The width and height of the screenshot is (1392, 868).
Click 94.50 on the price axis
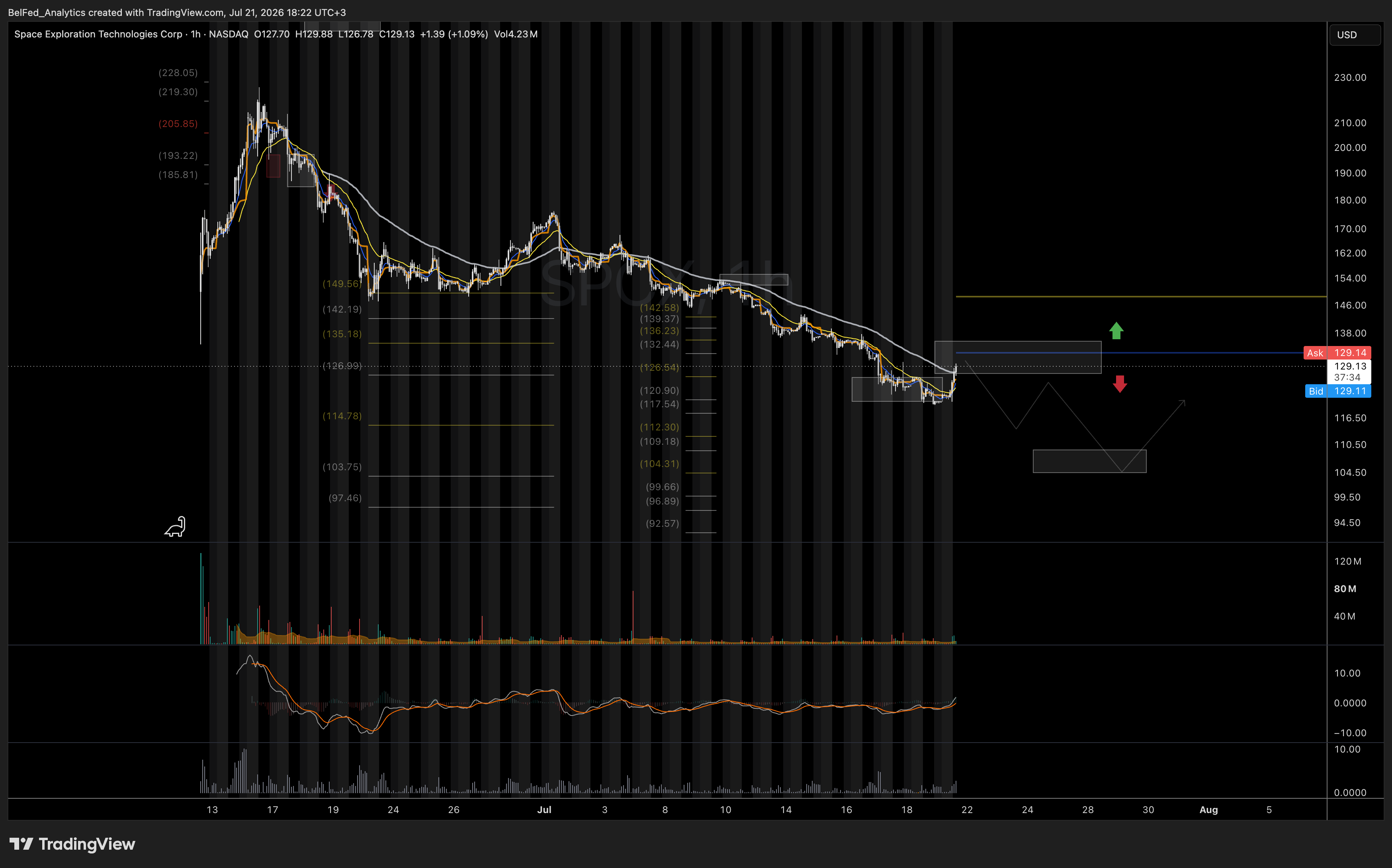pos(1347,523)
